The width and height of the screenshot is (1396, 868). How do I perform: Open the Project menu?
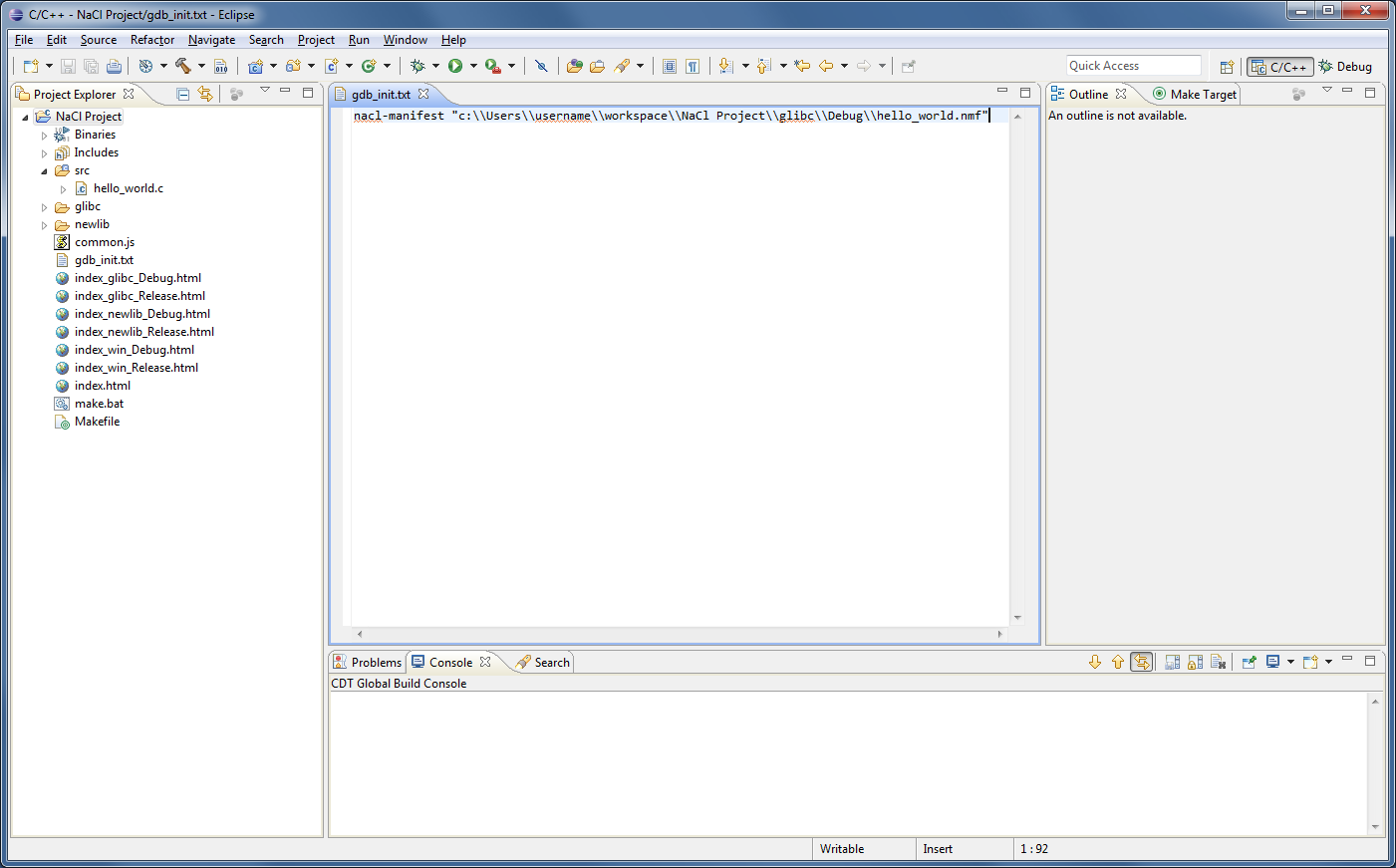coord(316,40)
